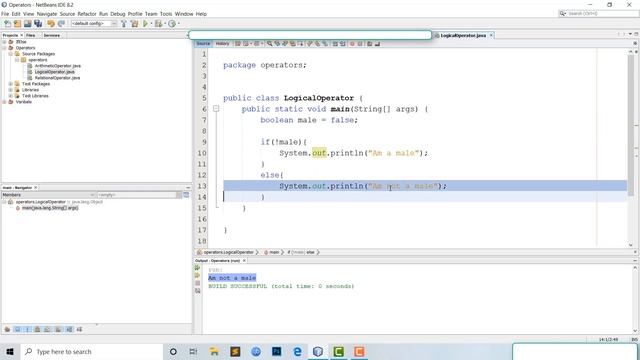Open the Sublime Text taskbar icon
The image size is (640, 360).
click(235, 351)
